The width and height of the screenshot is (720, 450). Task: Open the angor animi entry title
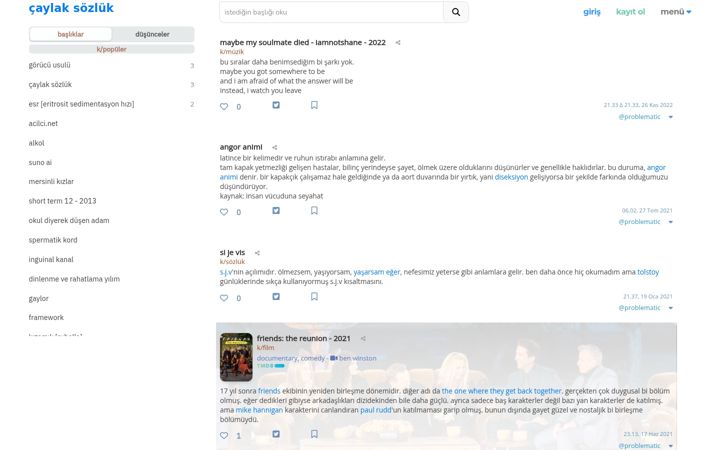point(241,147)
